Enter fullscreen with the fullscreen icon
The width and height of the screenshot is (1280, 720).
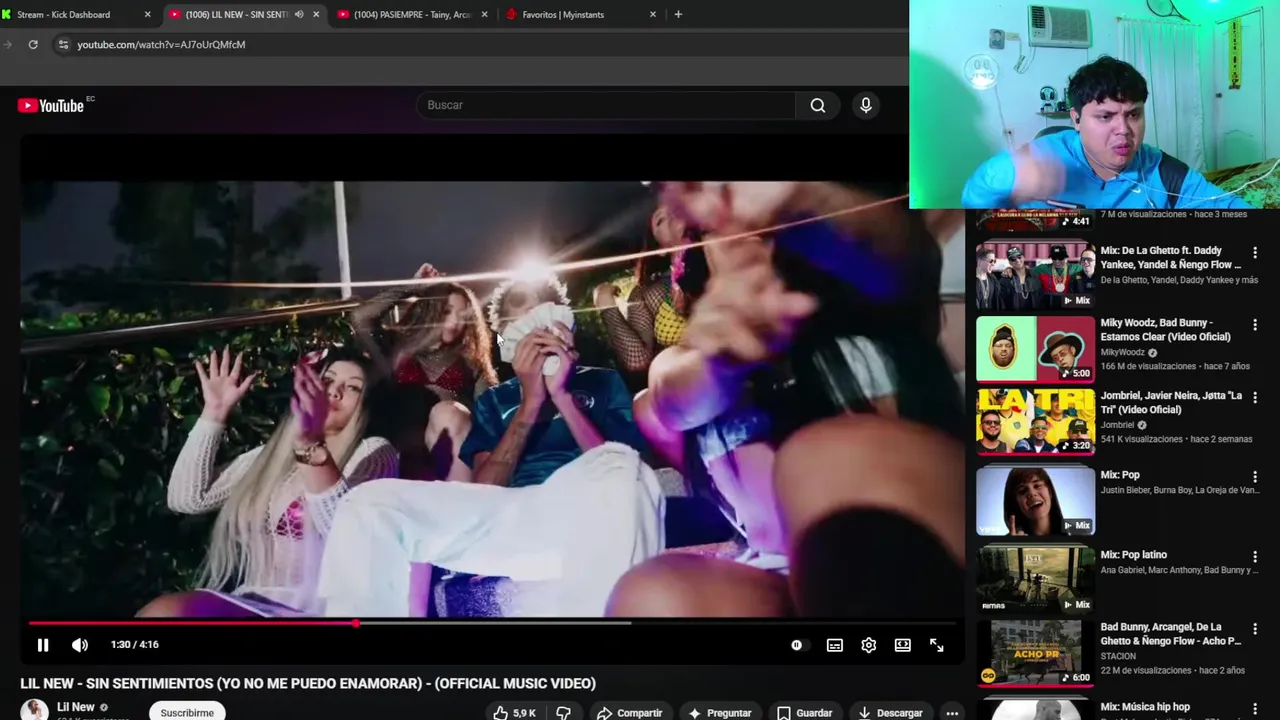pos(937,645)
